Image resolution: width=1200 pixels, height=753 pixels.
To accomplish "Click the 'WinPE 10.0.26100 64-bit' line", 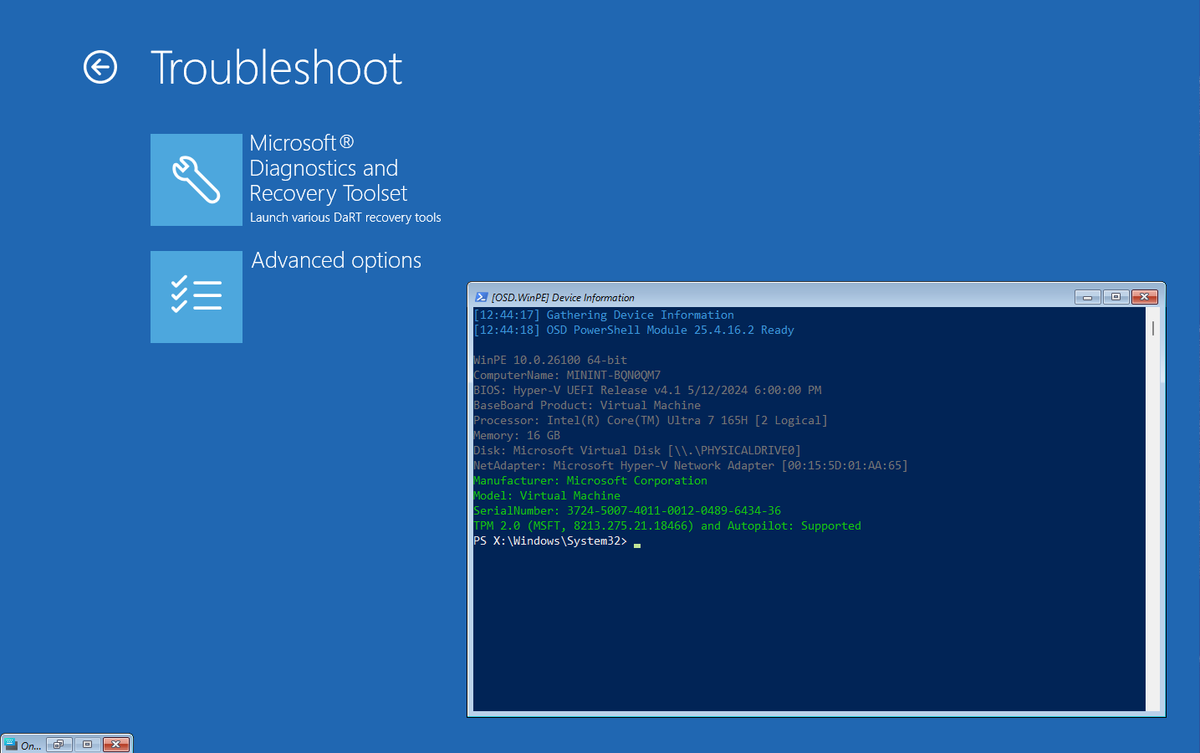I will (x=550, y=360).
